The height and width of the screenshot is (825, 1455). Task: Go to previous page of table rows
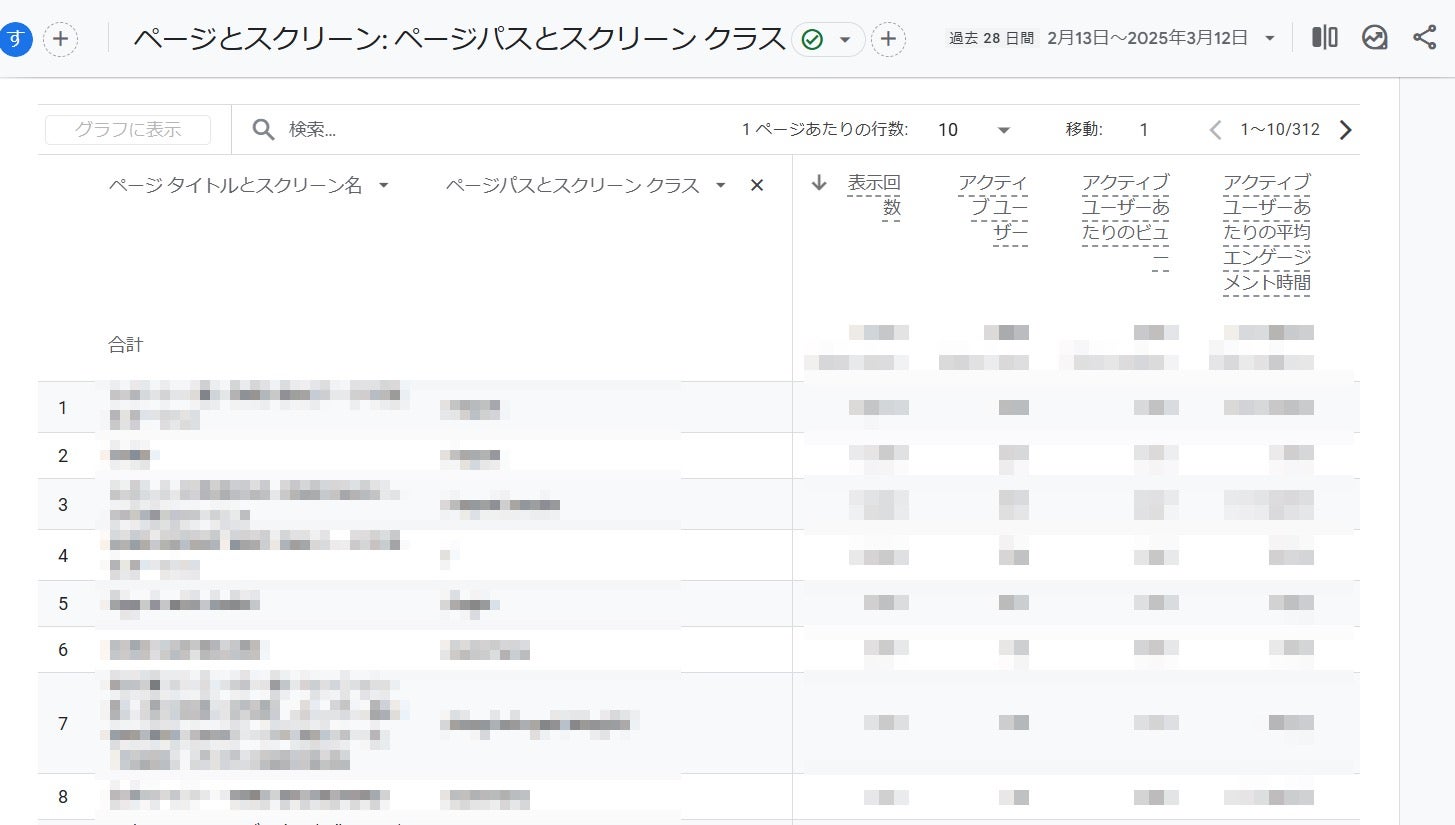click(1216, 130)
